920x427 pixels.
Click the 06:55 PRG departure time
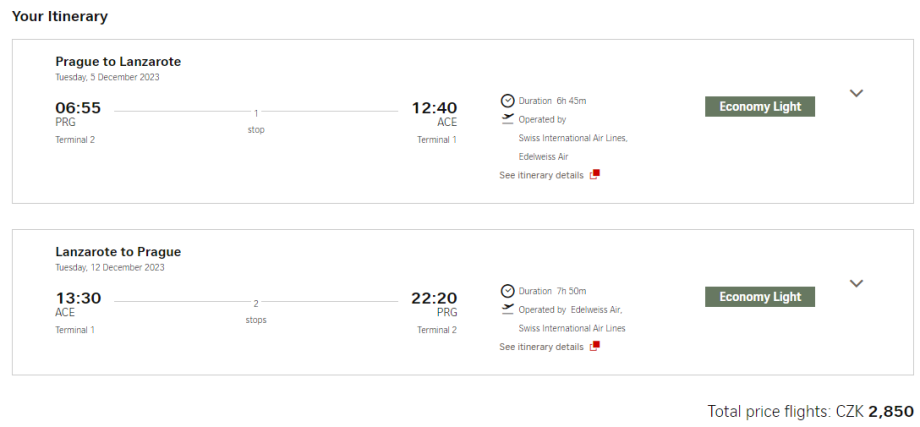pyautogui.click(x=78, y=108)
